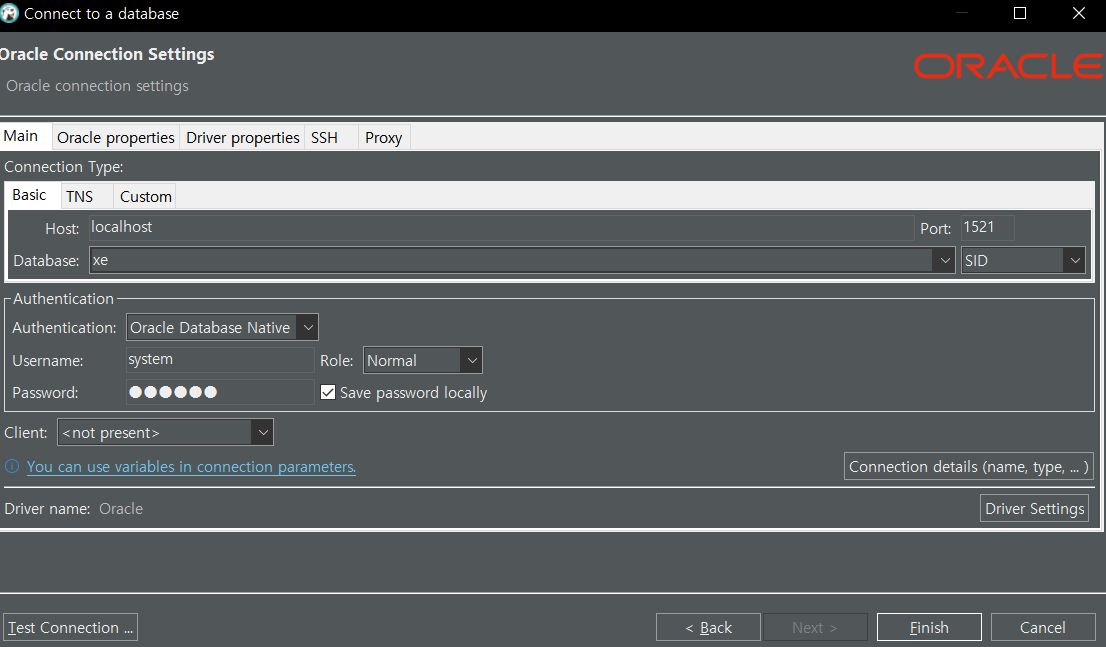The height and width of the screenshot is (647, 1106).
Task: Open Driver Settings
Action: click(x=1034, y=508)
